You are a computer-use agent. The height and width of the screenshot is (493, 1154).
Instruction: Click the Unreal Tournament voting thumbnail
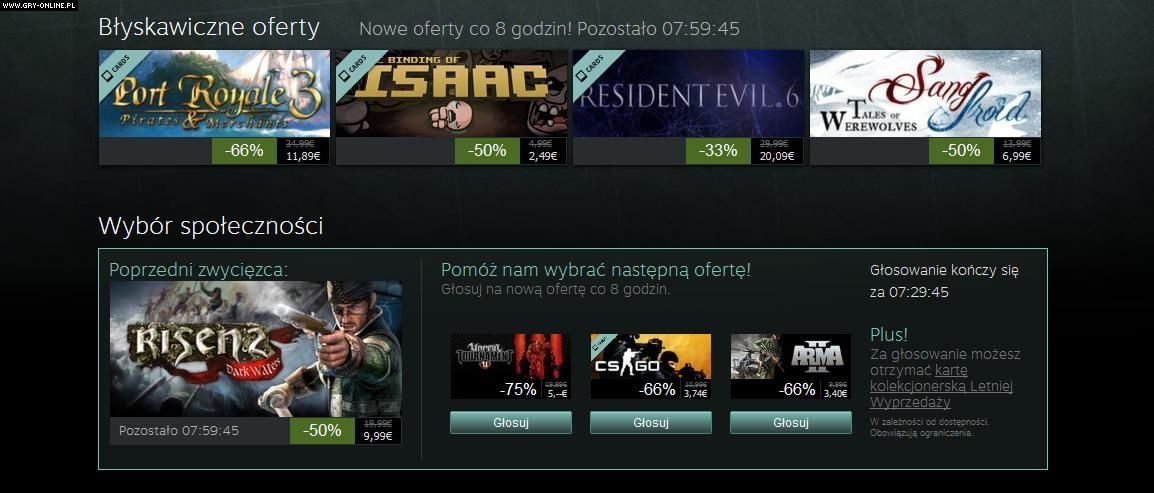point(511,366)
